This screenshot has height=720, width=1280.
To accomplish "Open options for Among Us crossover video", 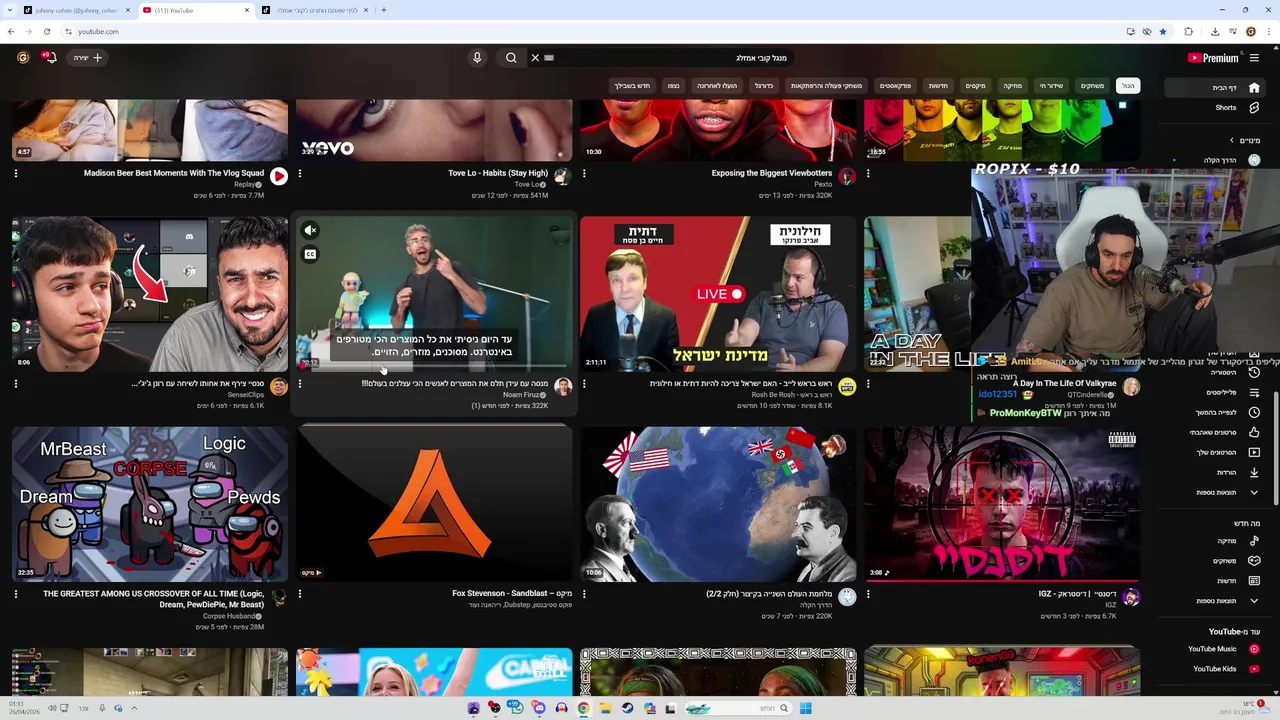I will [x=15, y=594].
